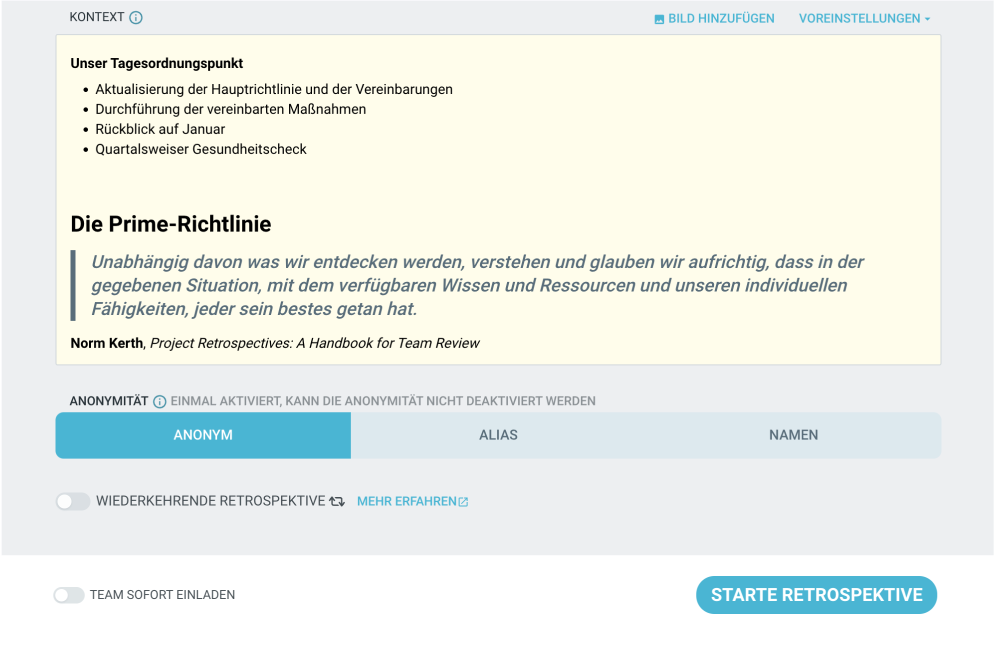The height and width of the screenshot is (645, 994).
Task: Select the Anonym option
Action: tap(203, 435)
